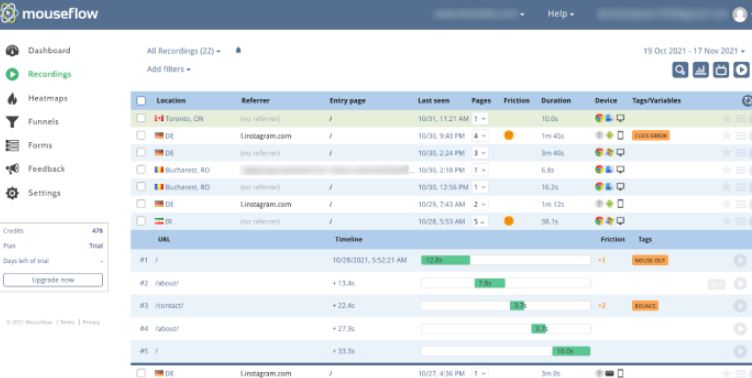Viewport: 752px width, 378px height.
Task: Play page #5 root page visit
Action: [x=740, y=351]
